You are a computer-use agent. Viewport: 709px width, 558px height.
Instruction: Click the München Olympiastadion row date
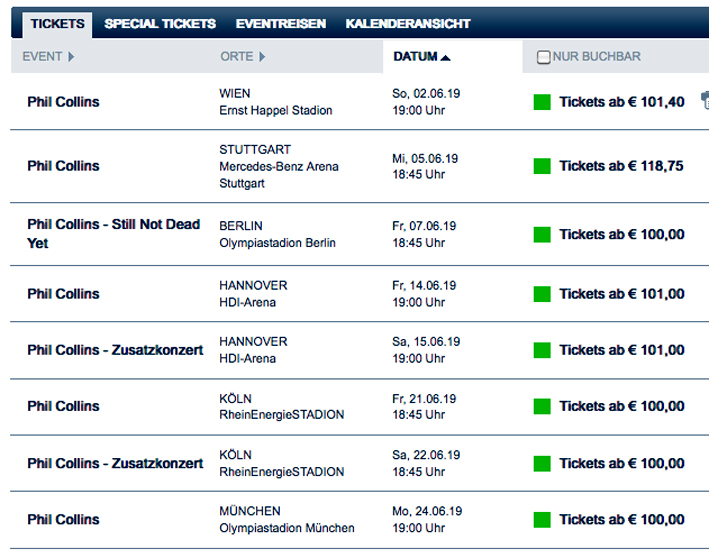427,520
